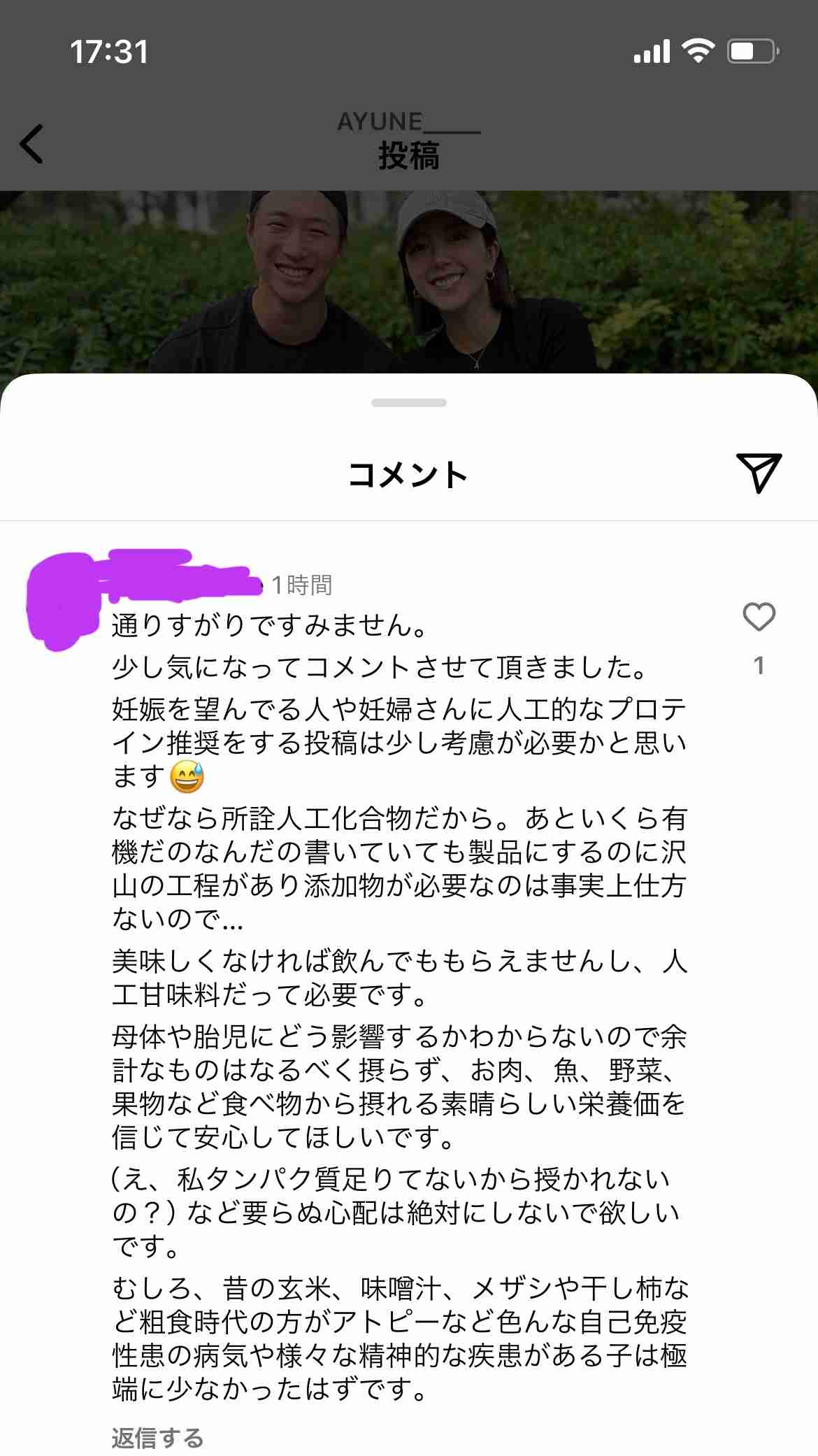Screen dimensions: 818x1456
Task: Tap the Wi-Fi status icon
Action: coord(698,51)
